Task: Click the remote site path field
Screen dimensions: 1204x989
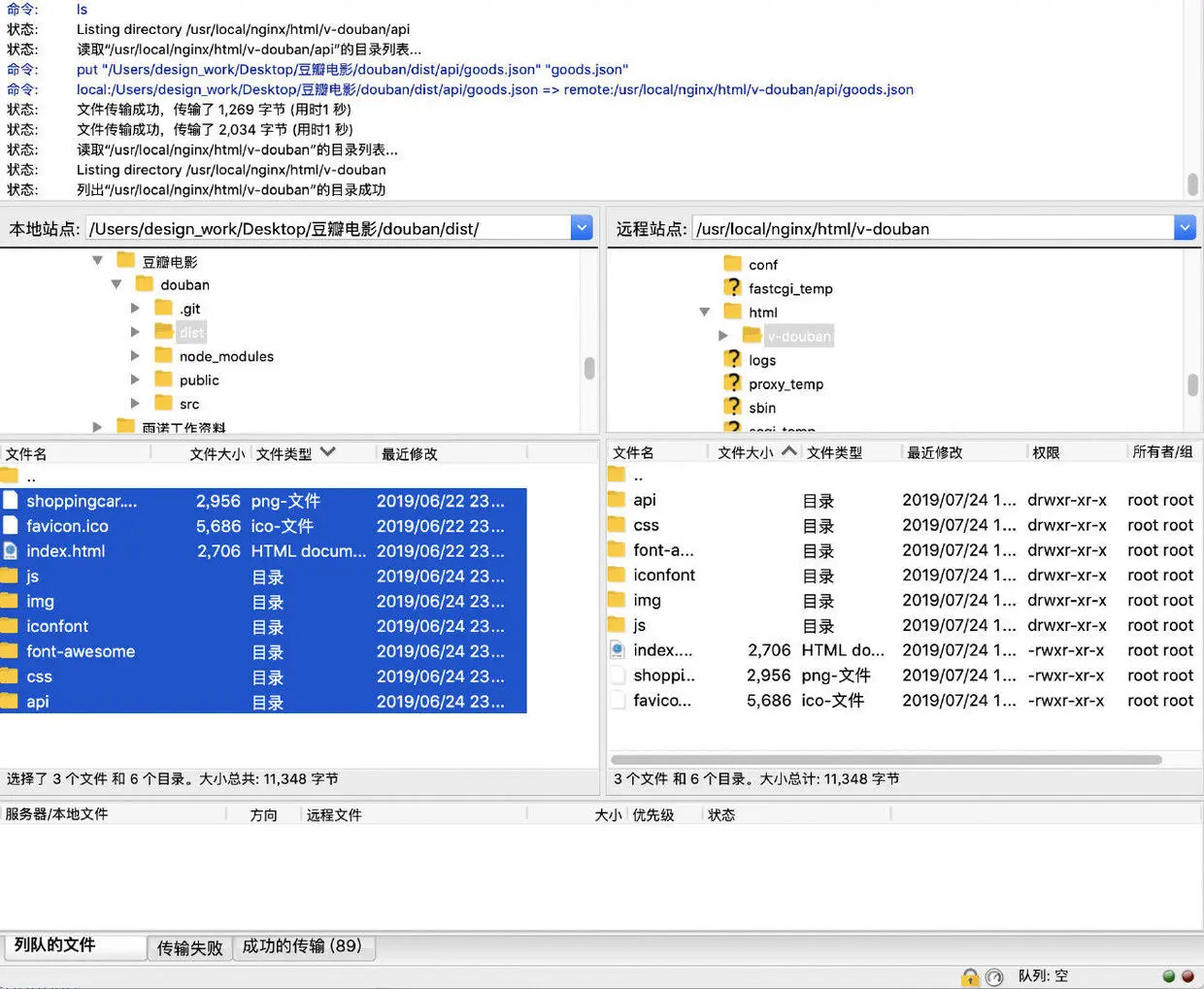Action: coord(933,228)
